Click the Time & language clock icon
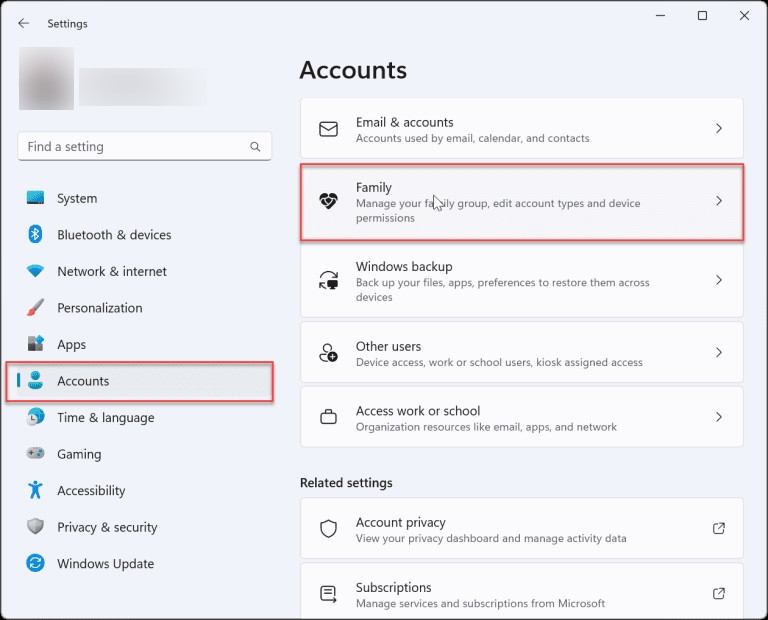This screenshot has width=768, height=620. (x=35, y=417)
